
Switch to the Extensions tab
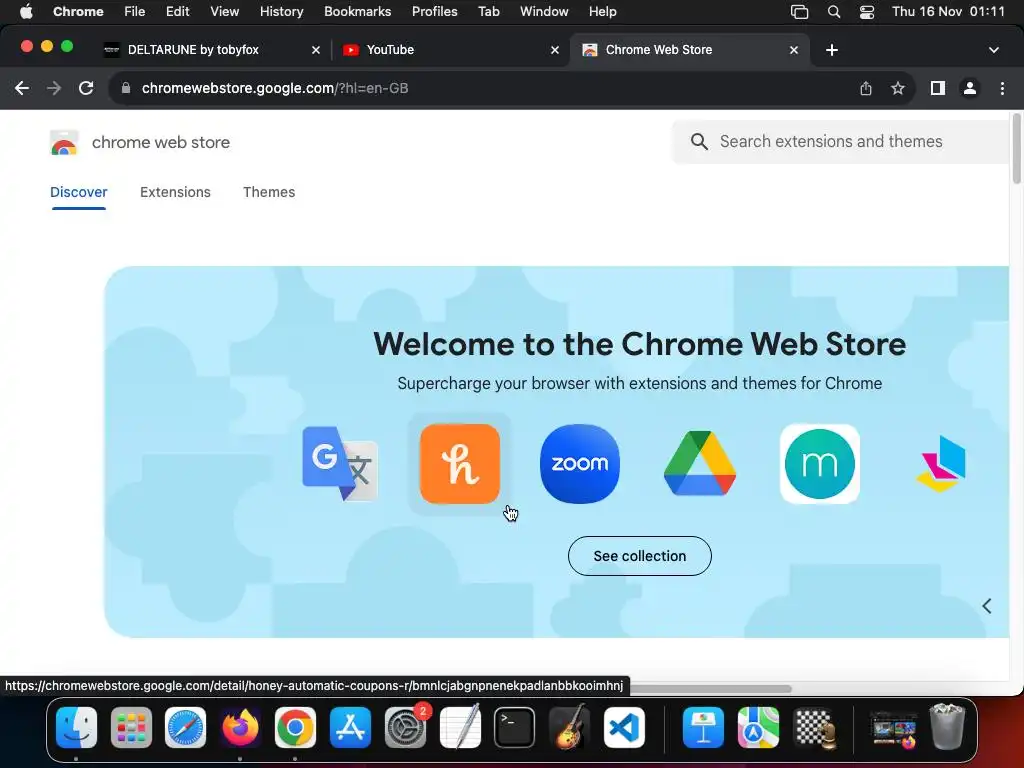click(x=175, y=192)
